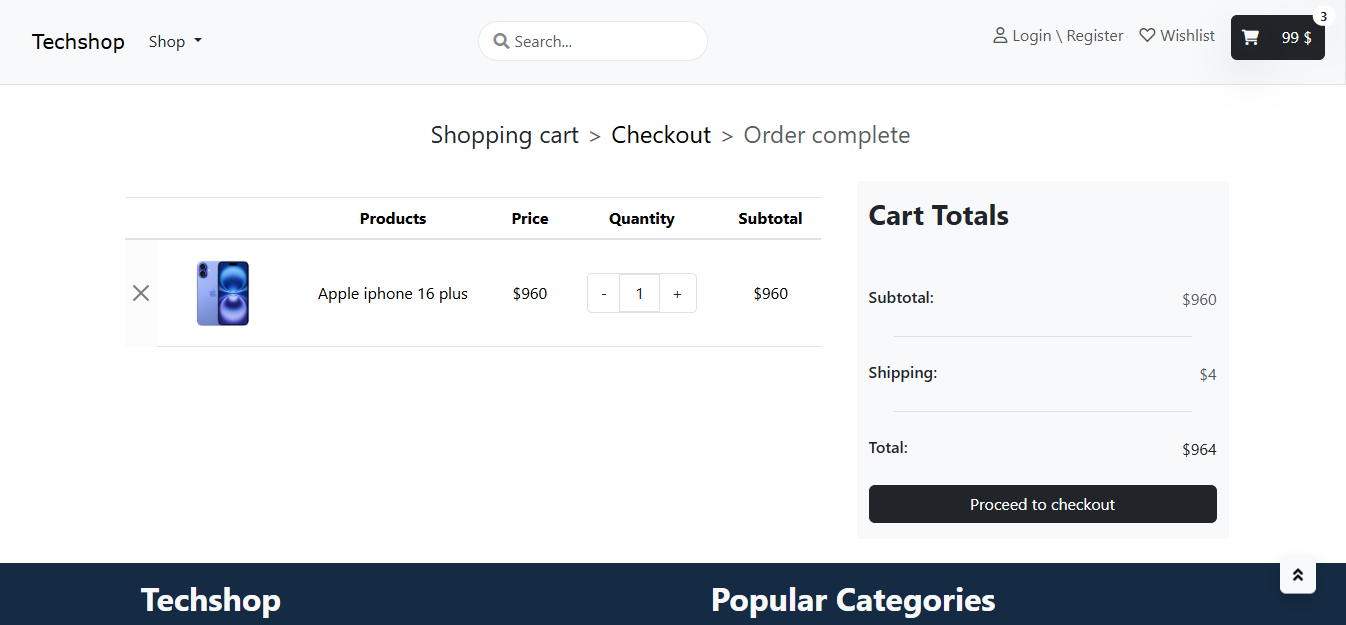Click the magnifying glass search icon
The width and height of the screenshot is (1346, 625).
click(502, 42)
